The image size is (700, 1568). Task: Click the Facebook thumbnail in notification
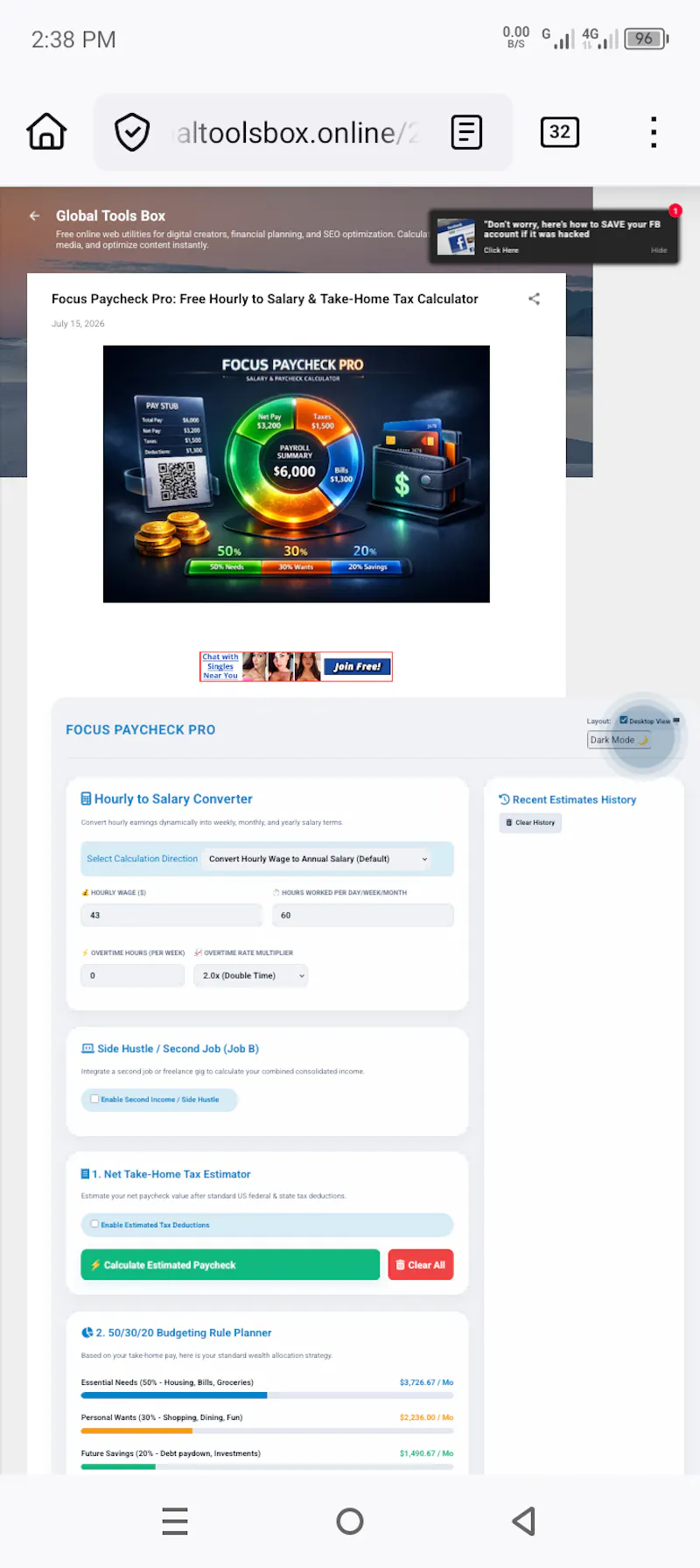[456, 236]
